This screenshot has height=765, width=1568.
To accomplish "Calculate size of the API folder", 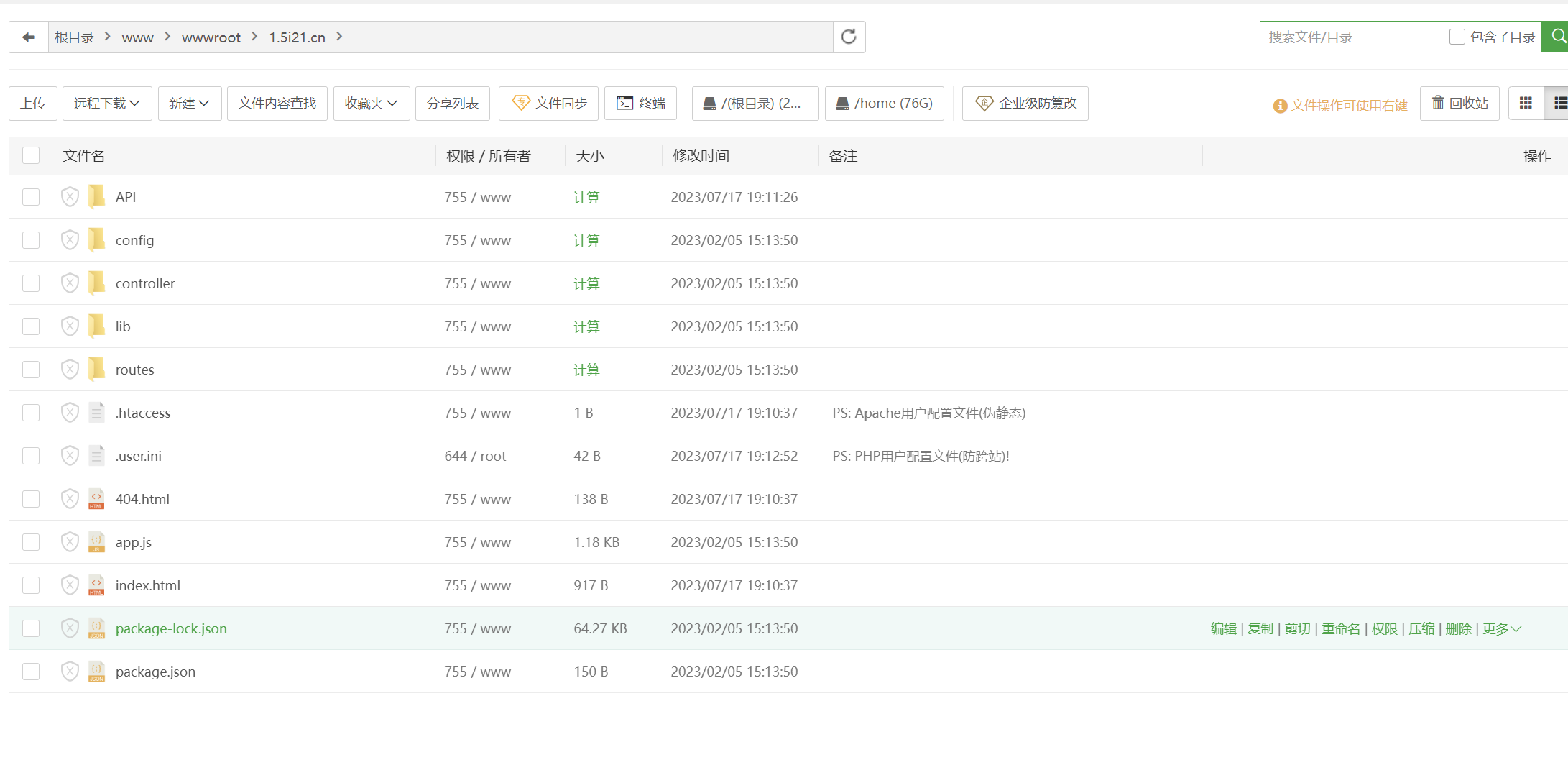I will pyautogui.click(x=586, y=197).
